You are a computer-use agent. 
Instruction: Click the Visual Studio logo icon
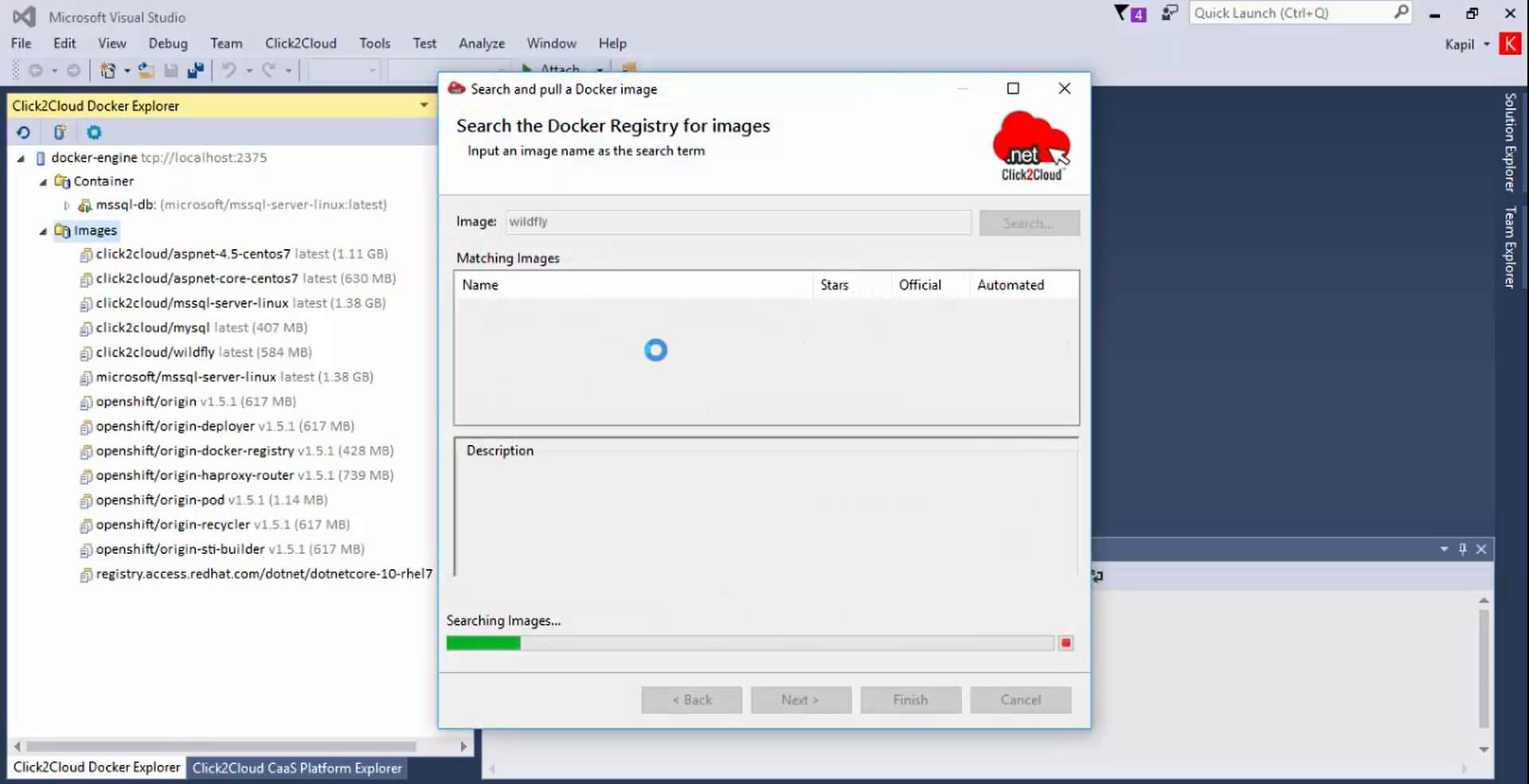[x=24, y=17]
